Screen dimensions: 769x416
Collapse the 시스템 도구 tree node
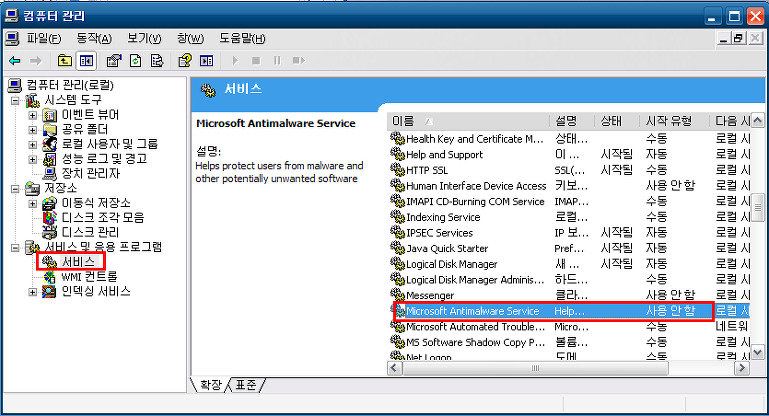point(15,101)
